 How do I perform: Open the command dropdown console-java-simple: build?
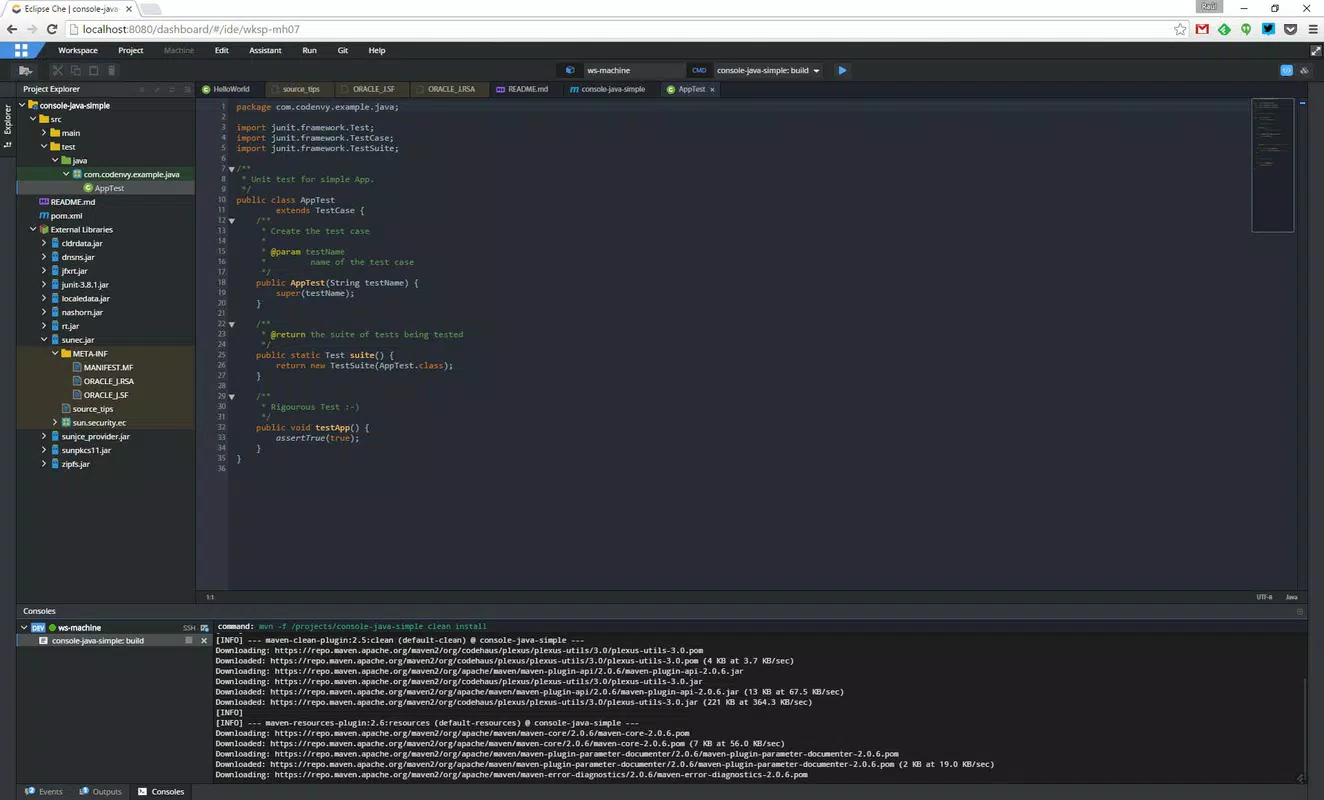tap(768, 70)
